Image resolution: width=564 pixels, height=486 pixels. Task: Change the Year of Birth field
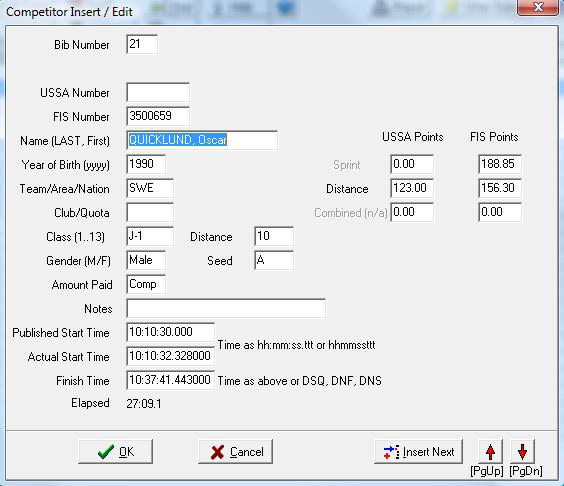pyautogui.click(x=146, y=164)
